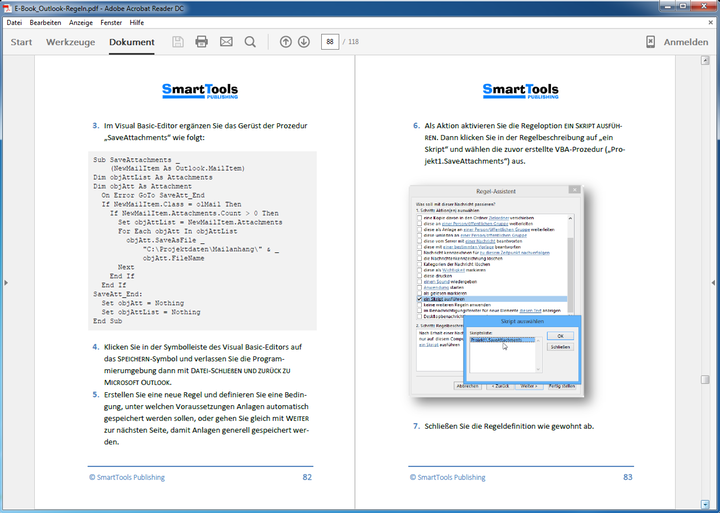This screenshot has width=720, height=513.
Task: Switch to the Werkzeuge tab
Action: point(71,42)
